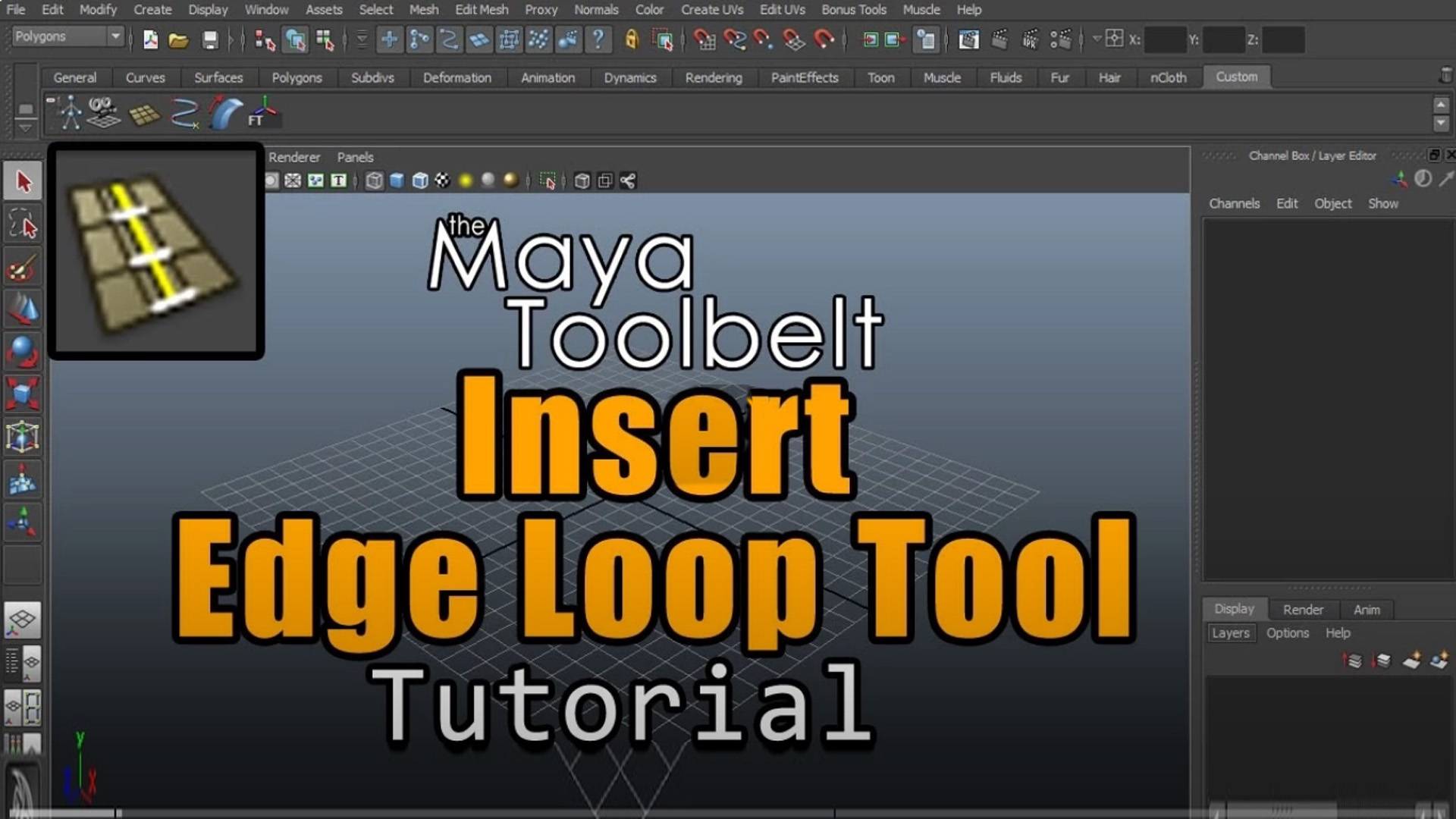
Task: Toggle Select by Component Type mode
Action: (325, 39)
